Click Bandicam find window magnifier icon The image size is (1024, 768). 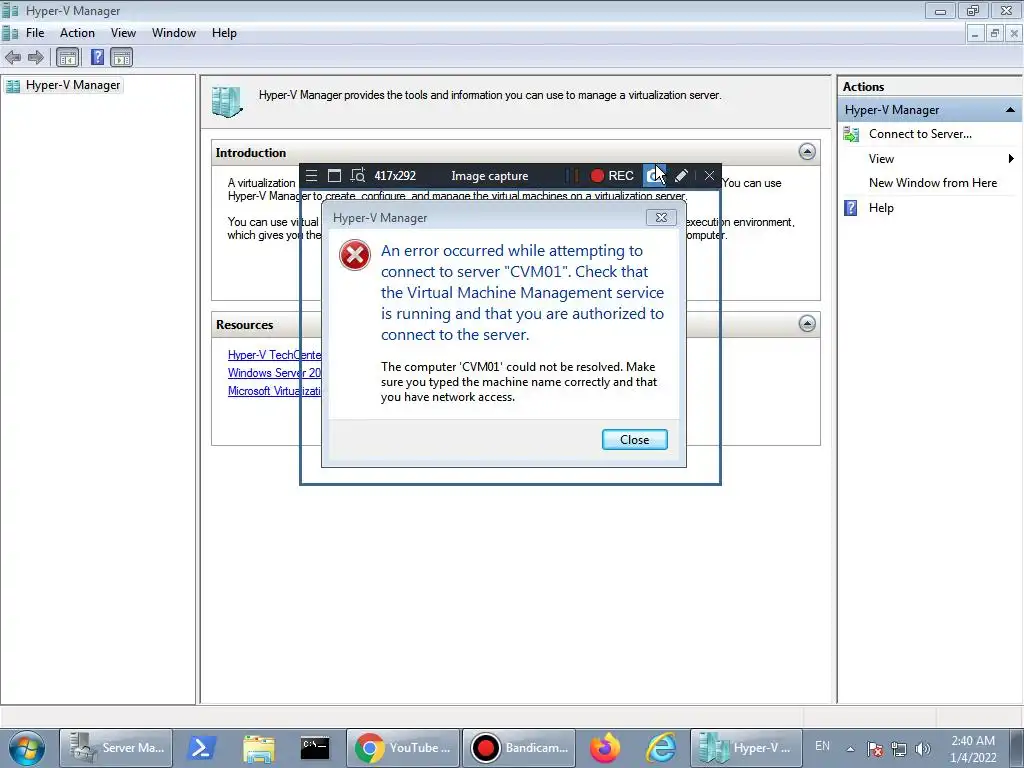pos(358,176)
